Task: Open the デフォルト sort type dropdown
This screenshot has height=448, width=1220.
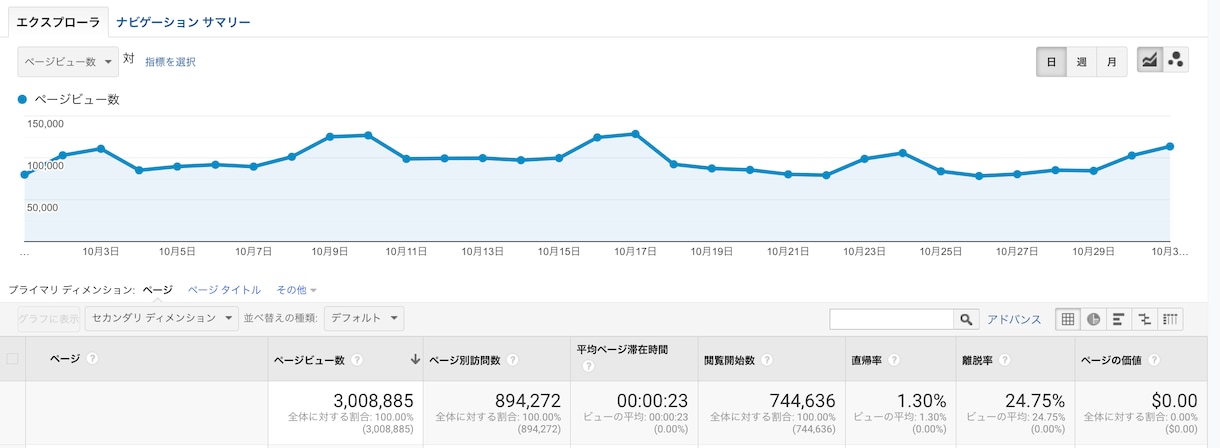Action: click(x=365, y=319)
